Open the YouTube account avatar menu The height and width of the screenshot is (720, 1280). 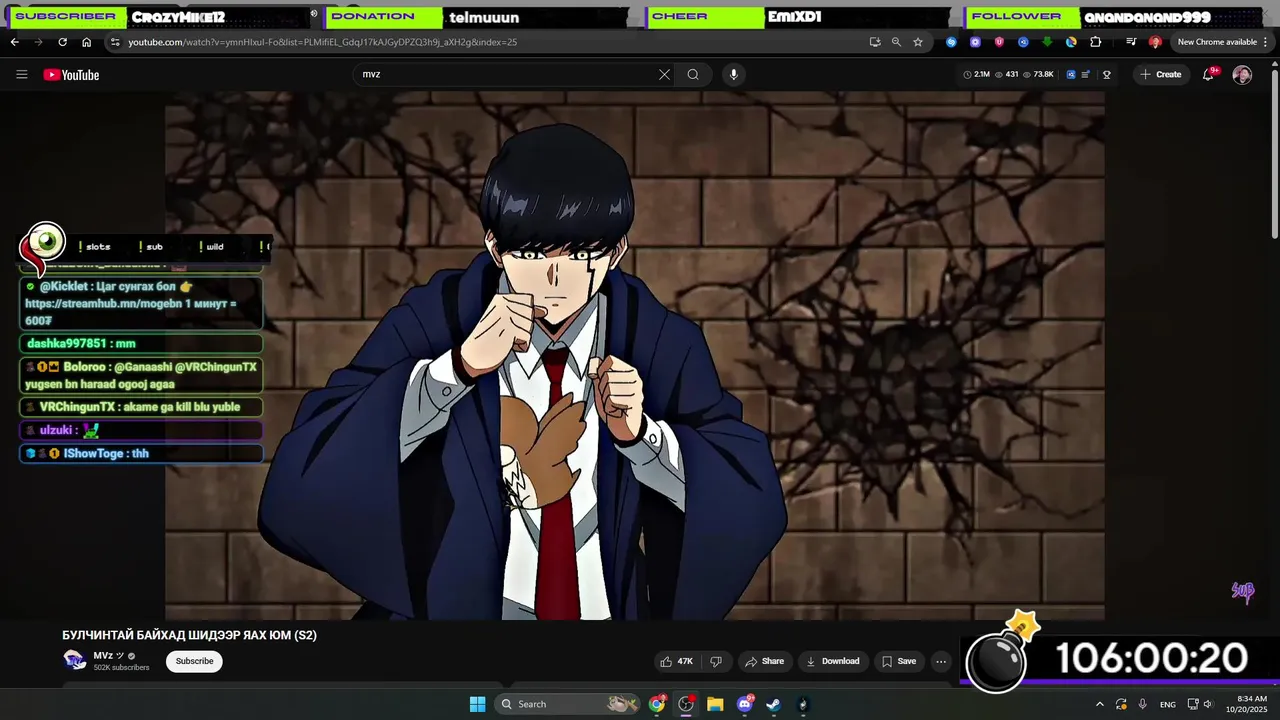1242,75
